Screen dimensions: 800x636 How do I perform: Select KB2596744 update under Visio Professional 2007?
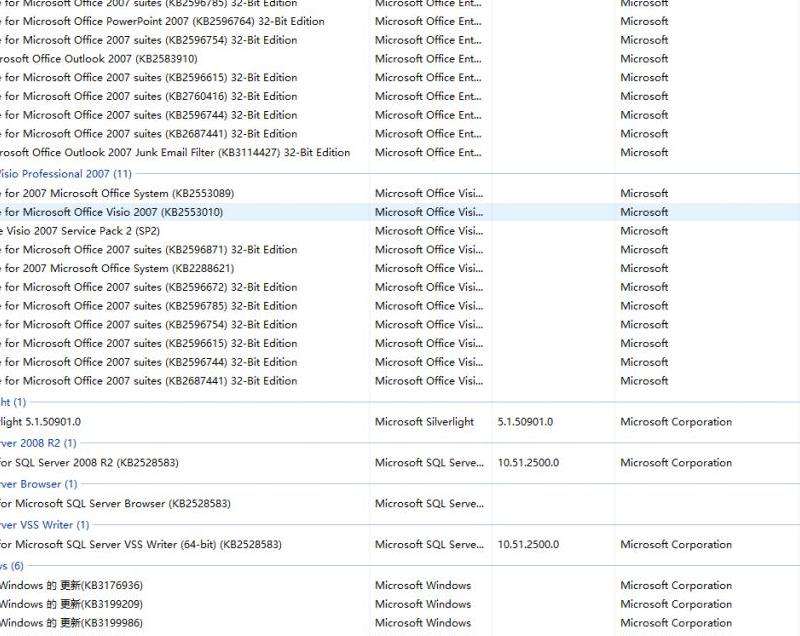[148, 362]
